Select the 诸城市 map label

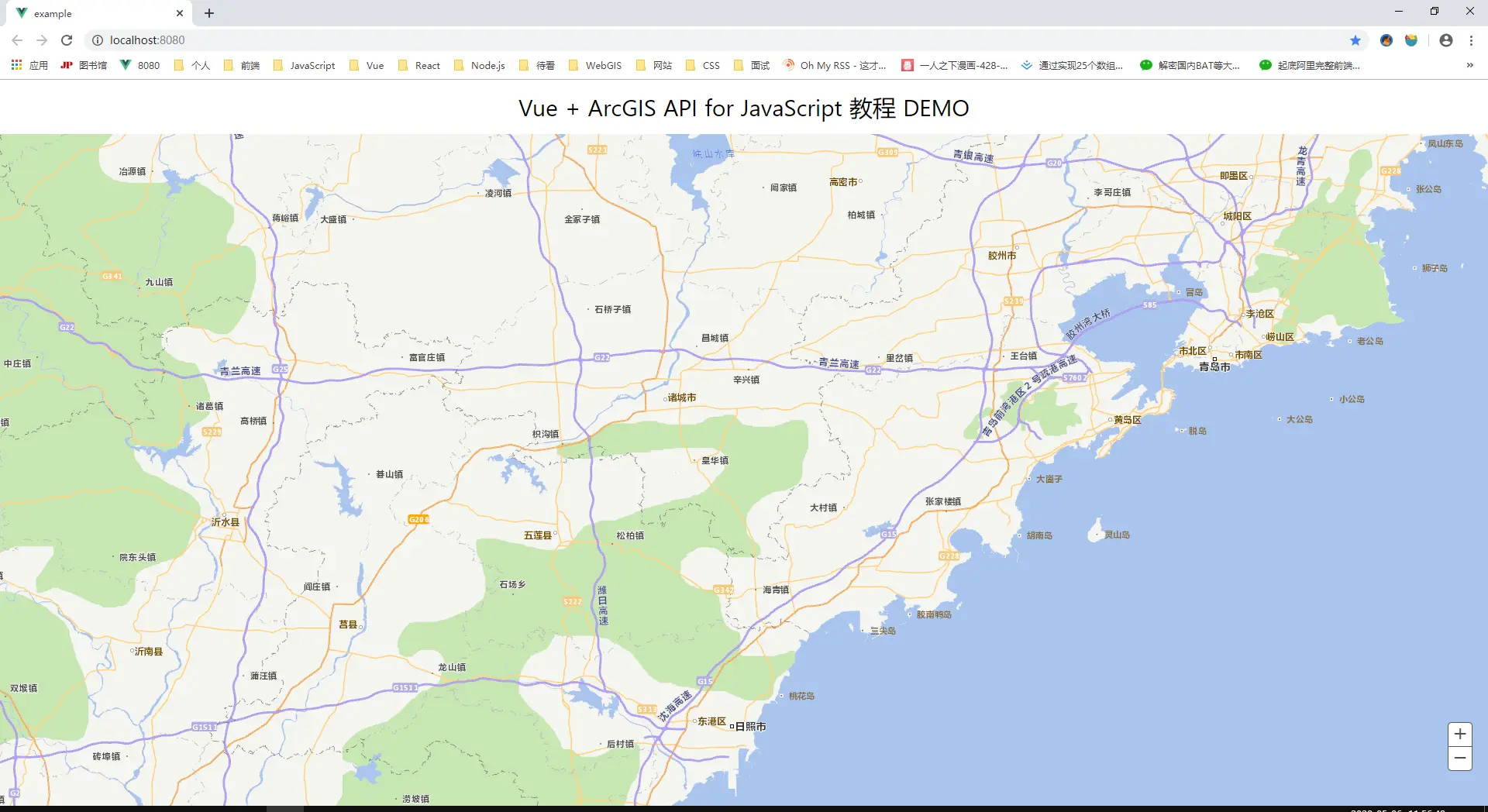682,397
